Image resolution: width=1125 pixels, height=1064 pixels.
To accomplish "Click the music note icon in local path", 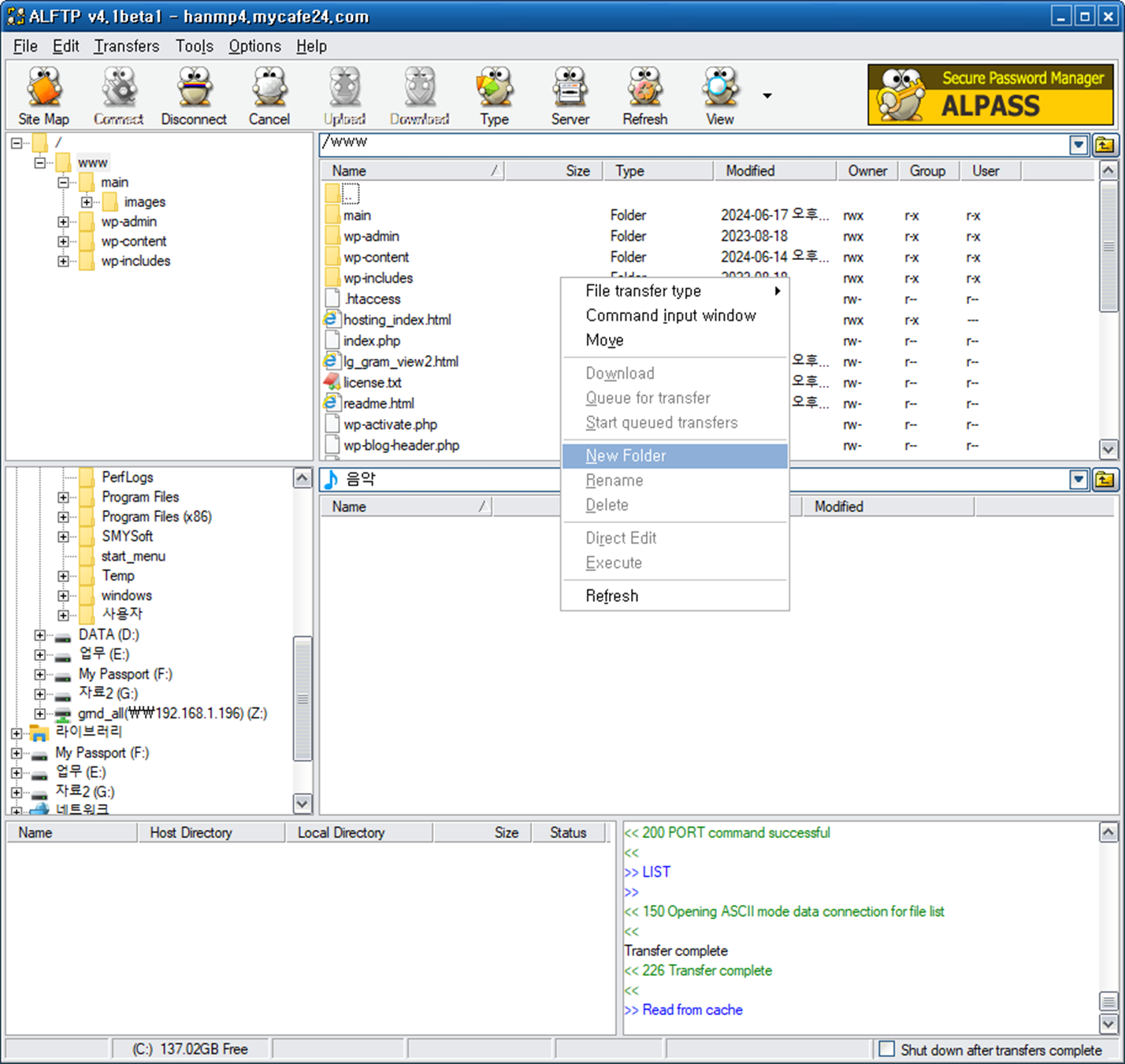I will pyautogui.click(x=332, y=479).
